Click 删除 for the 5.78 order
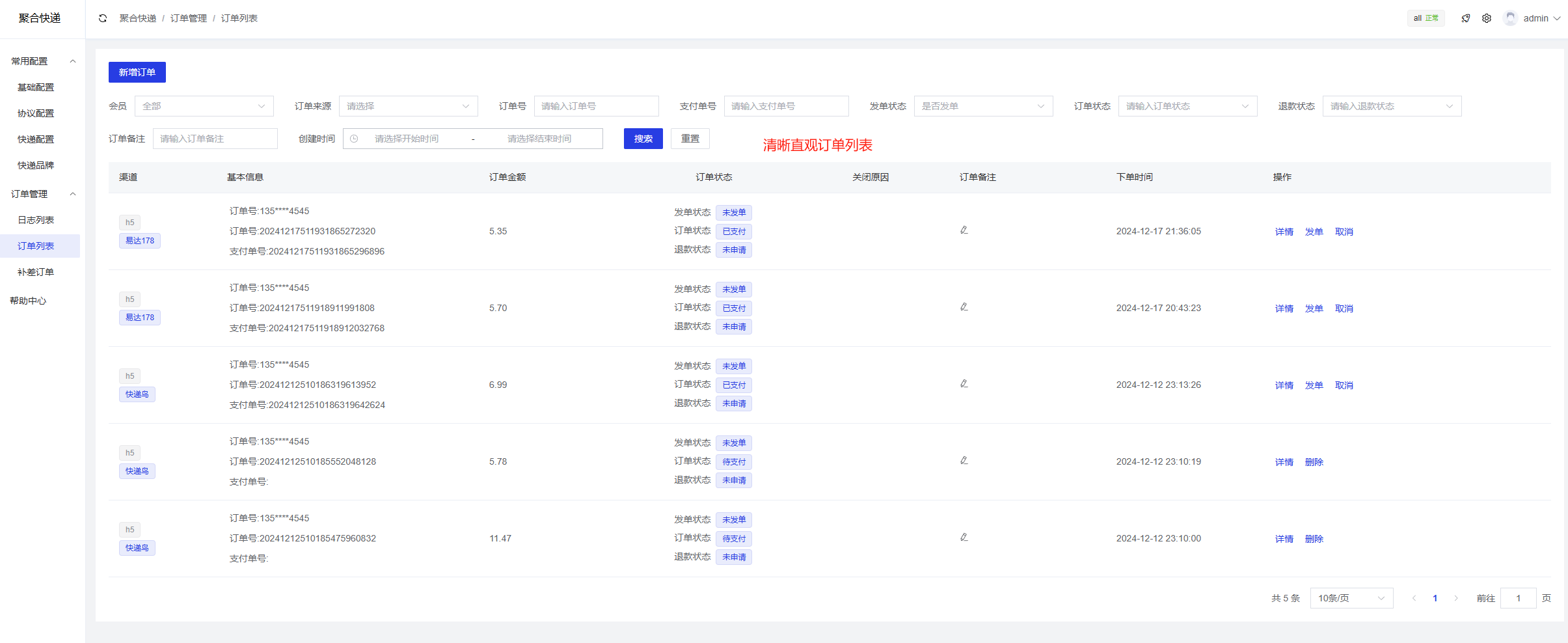 (x=1314, y=462)
